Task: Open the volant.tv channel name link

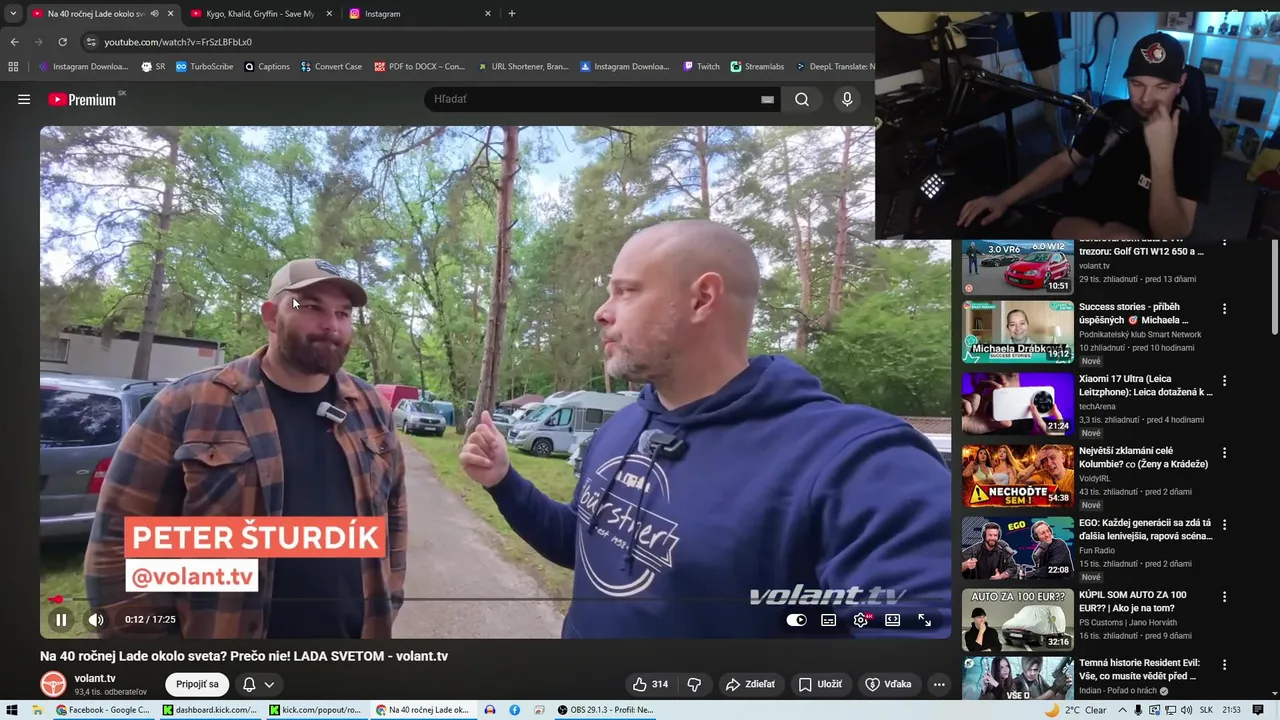Action: (x=95, y=678)
